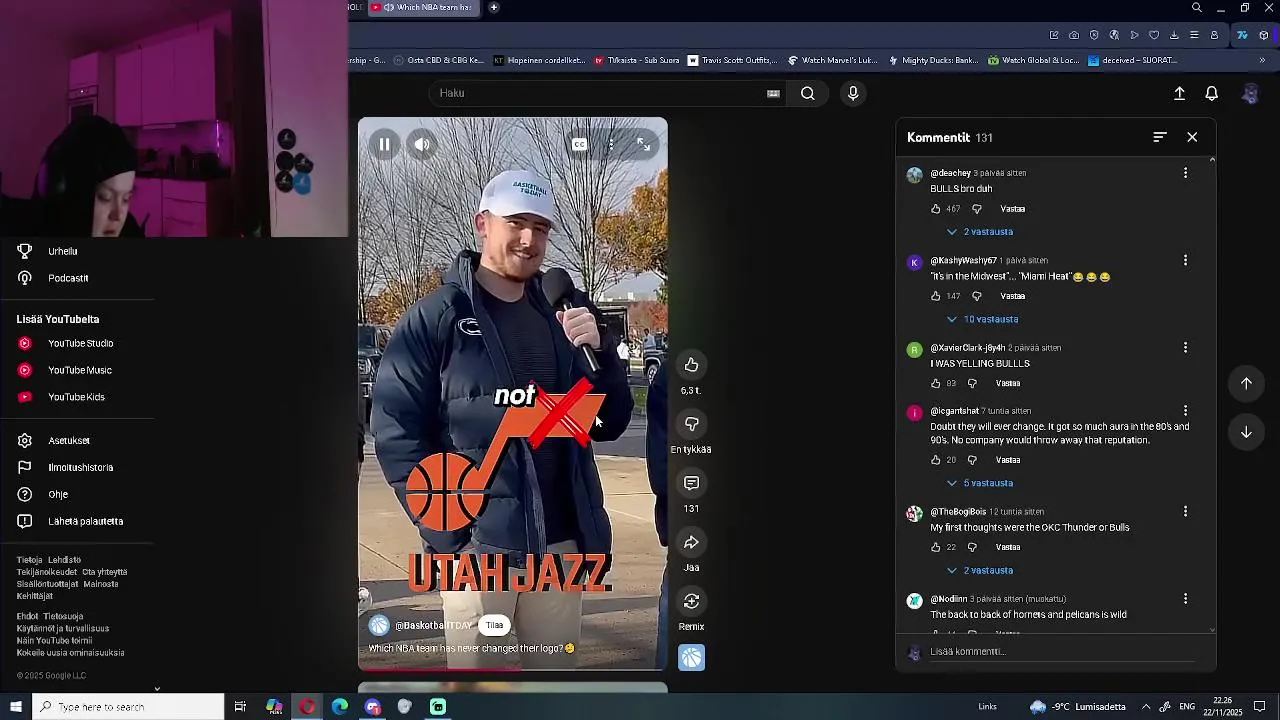Toggle closed captions on the Short
The width and height of the screenshot is (1280, 720).
[579, 144]
